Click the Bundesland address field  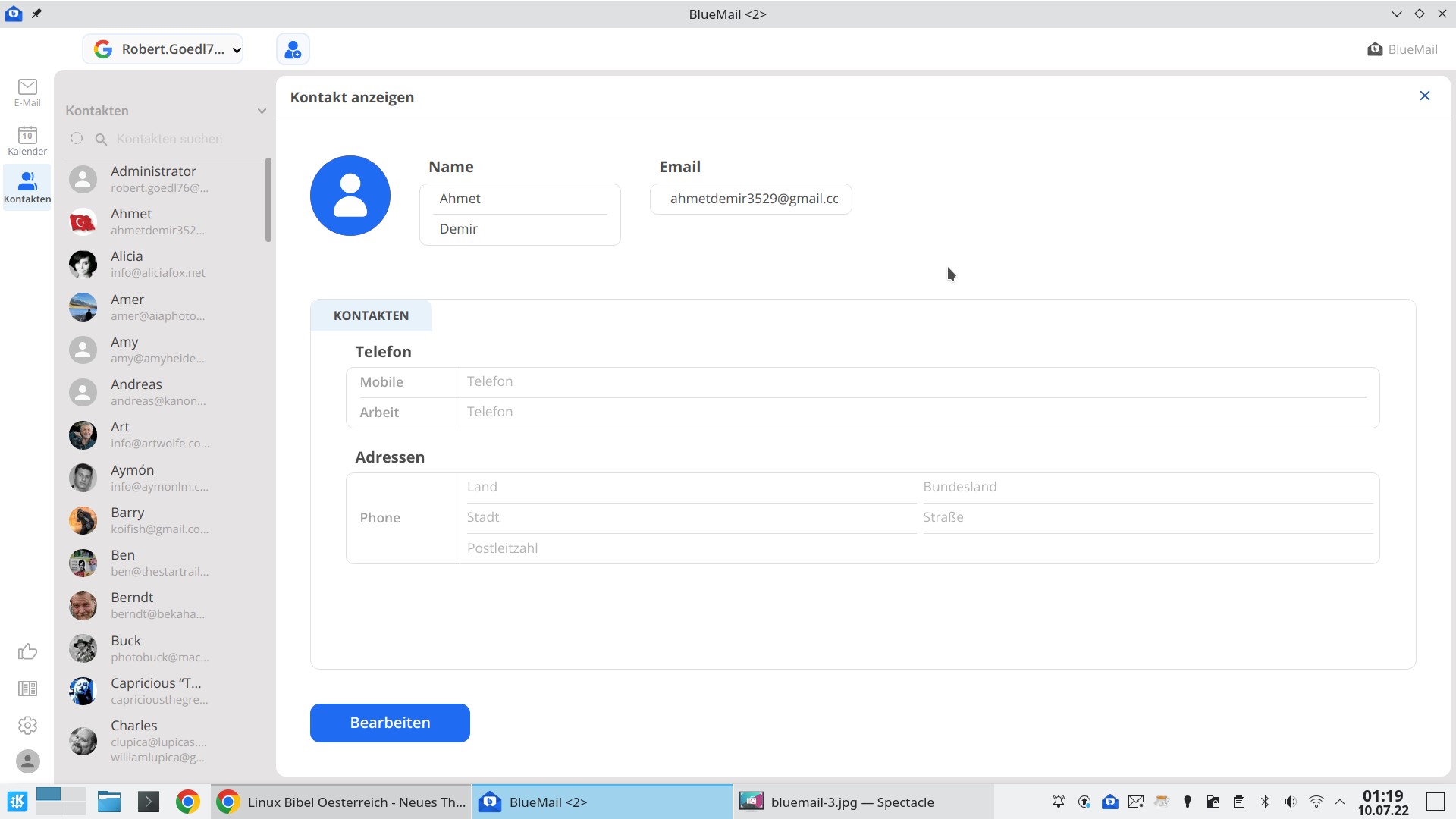tap(1147, 488)
